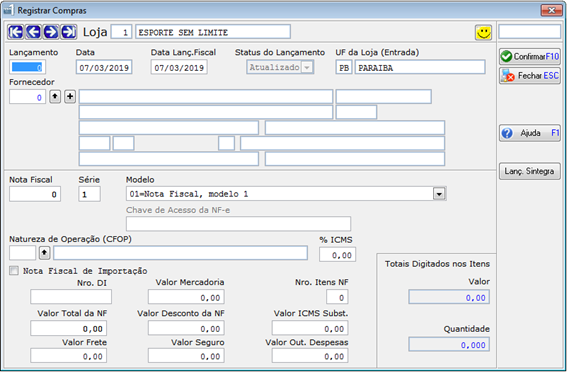Select the Lançamento number field
The image size is (567, 372).
(27, 67)
